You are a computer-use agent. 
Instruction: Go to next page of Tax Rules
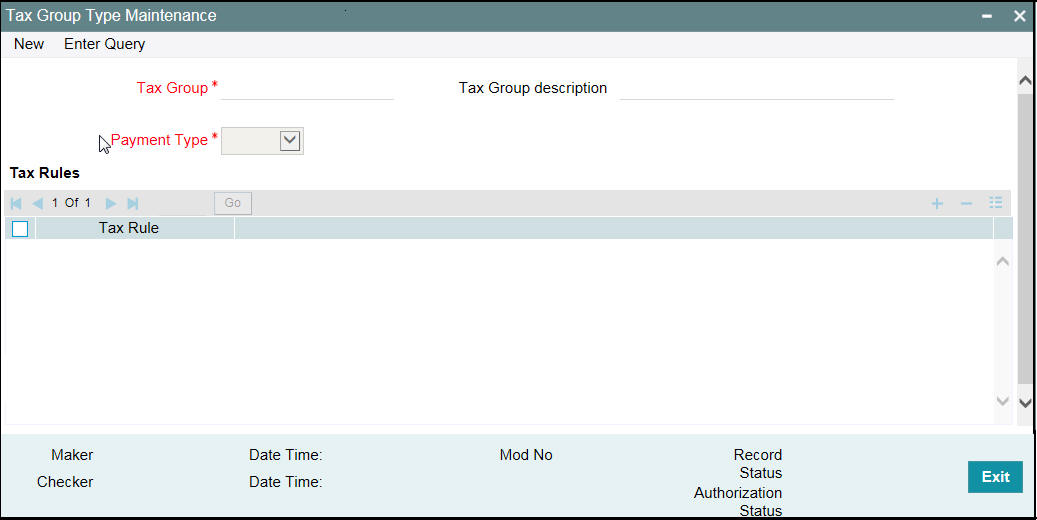[x=111, y=203]
